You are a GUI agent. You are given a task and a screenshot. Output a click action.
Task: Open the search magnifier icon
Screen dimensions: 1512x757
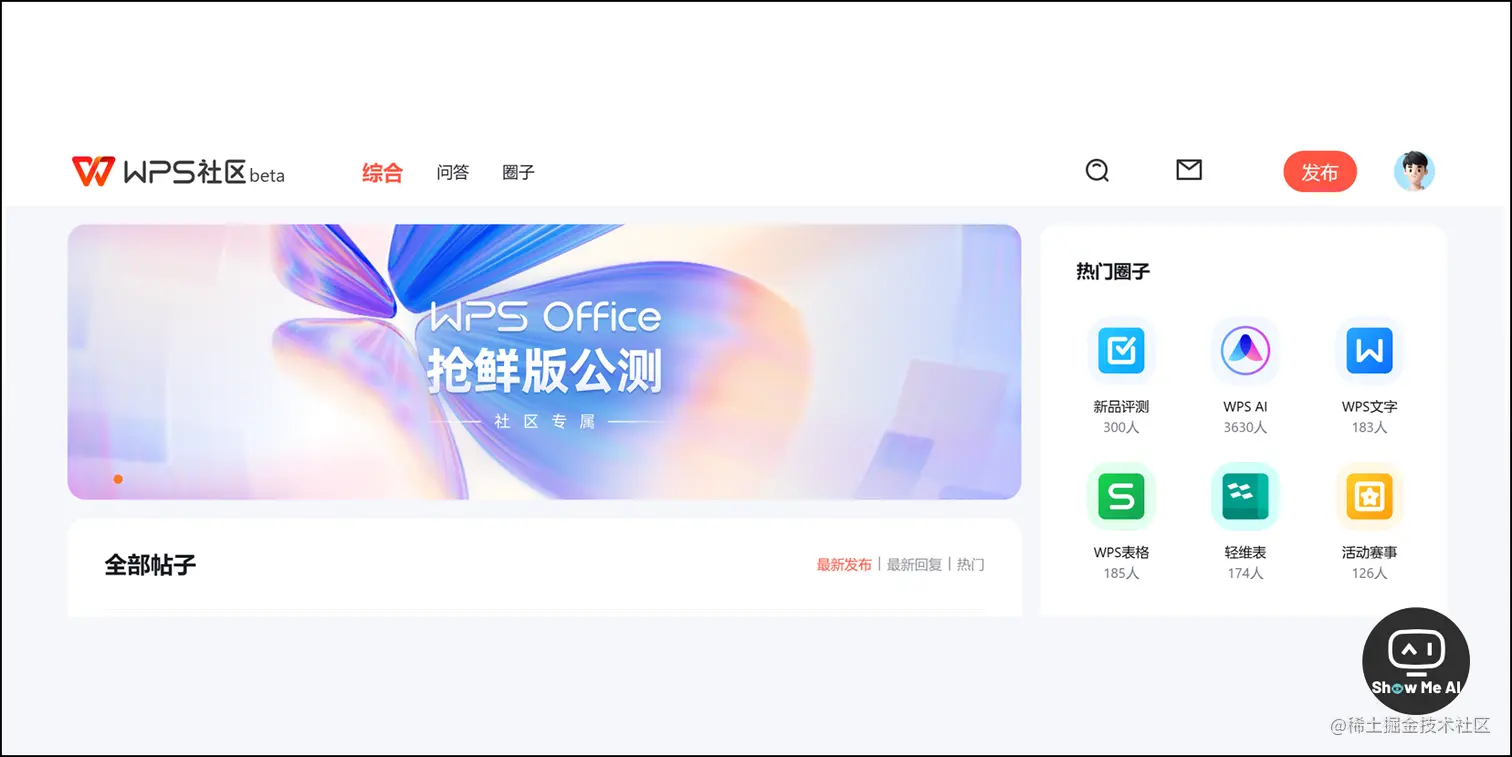pyautogui.click(x=1097, y=171)
